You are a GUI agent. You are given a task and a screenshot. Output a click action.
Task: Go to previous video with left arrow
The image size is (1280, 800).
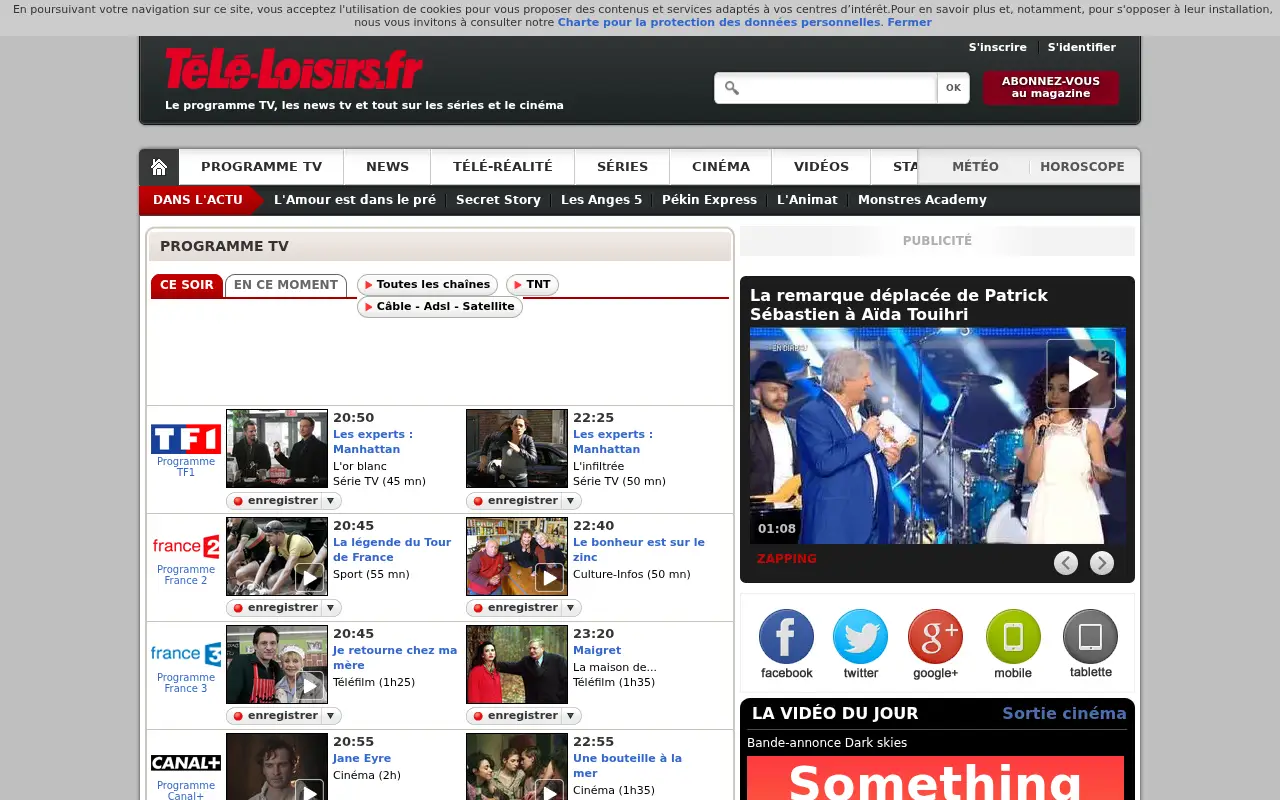pyautogui.click(x=1066, y=563)
